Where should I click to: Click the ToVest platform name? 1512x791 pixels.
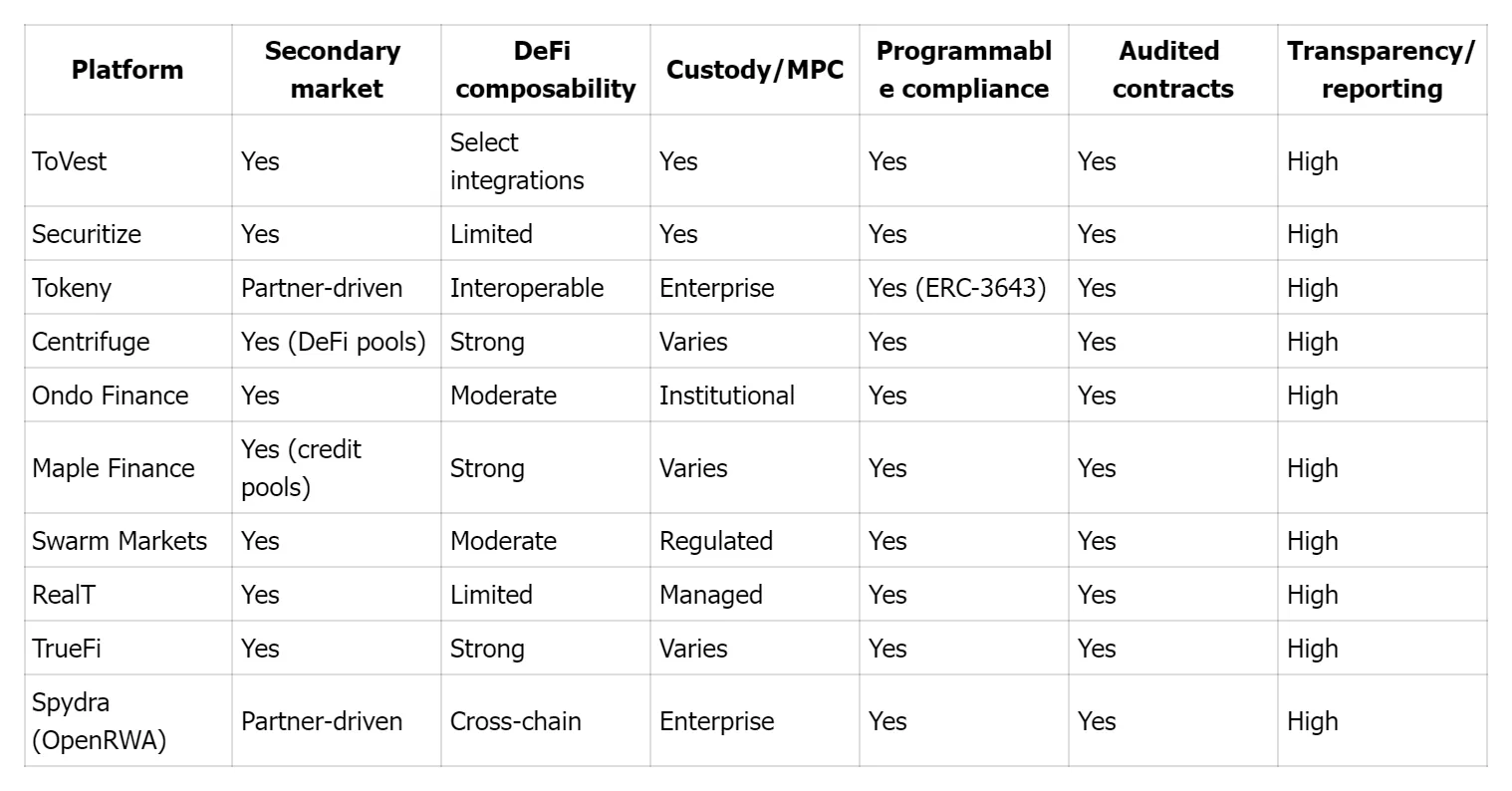pos(69,161)
